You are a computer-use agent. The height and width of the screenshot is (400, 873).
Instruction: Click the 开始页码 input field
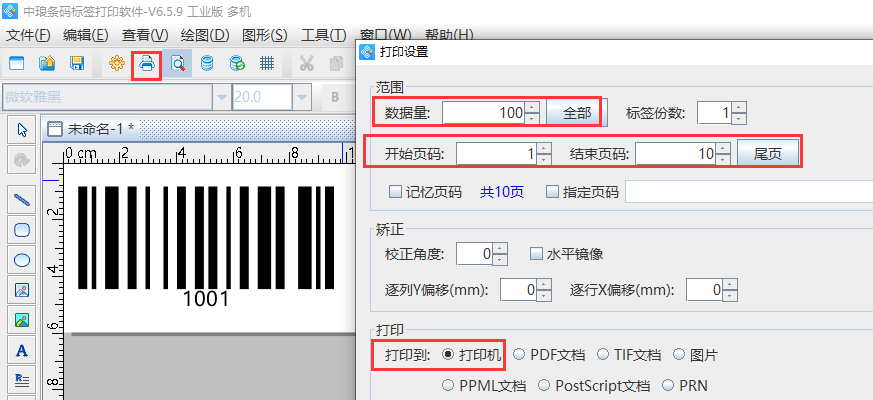(x=497, y=154)
